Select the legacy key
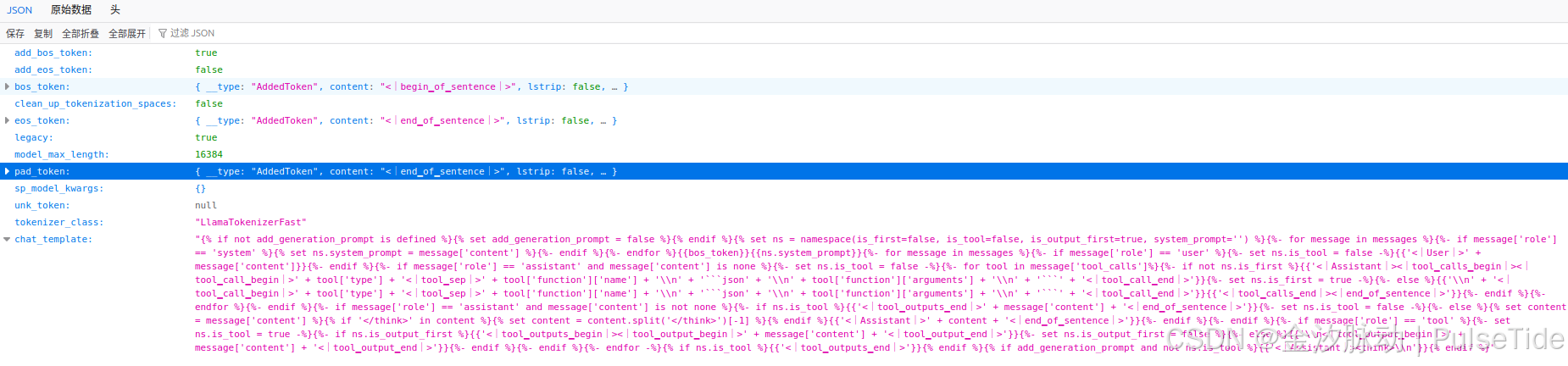Screen dimensions: 1568x366 (x=34, y=137)
